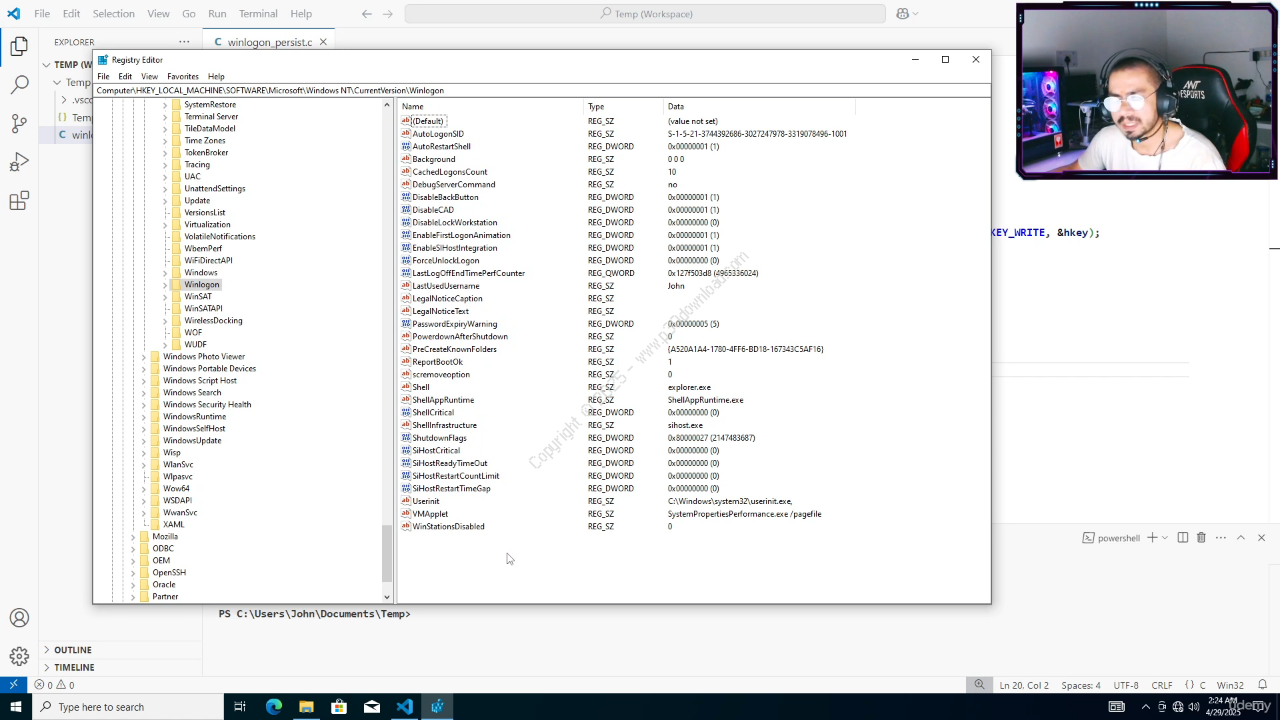Expand the Mozilla registry key

[x=133, y=537]
